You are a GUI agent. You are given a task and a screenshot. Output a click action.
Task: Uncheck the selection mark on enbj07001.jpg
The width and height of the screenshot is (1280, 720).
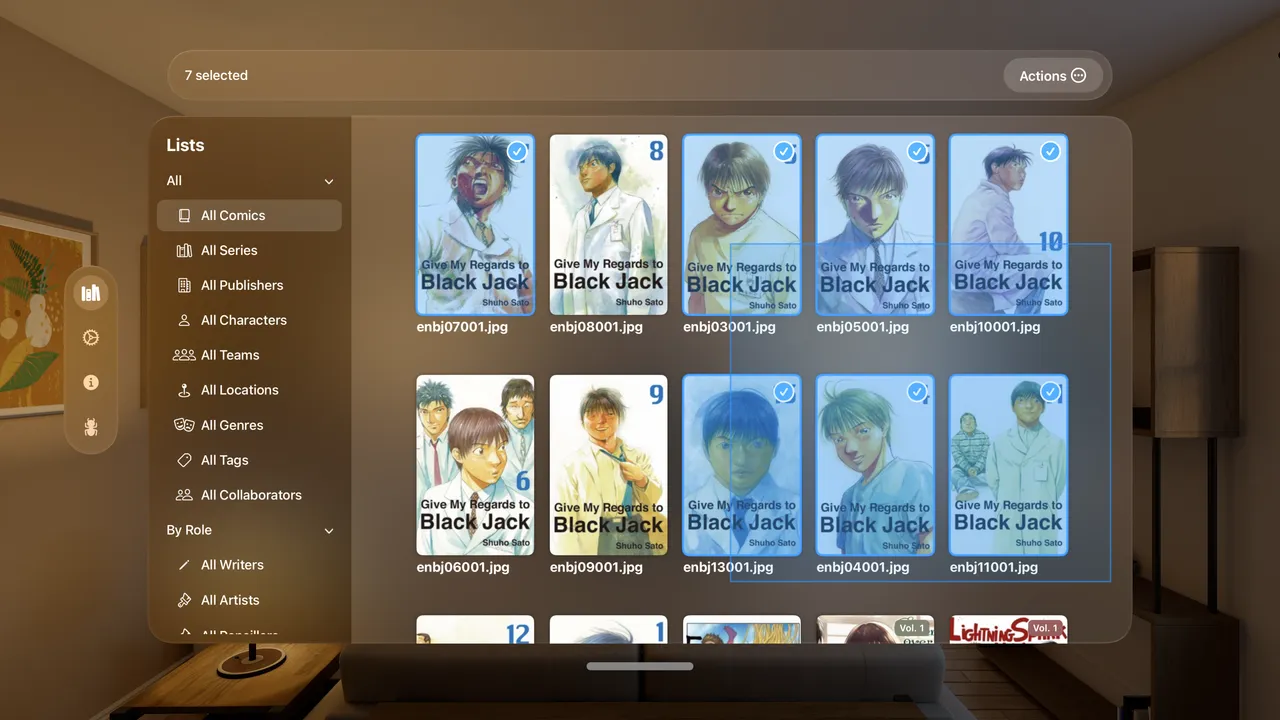point(517,151)
